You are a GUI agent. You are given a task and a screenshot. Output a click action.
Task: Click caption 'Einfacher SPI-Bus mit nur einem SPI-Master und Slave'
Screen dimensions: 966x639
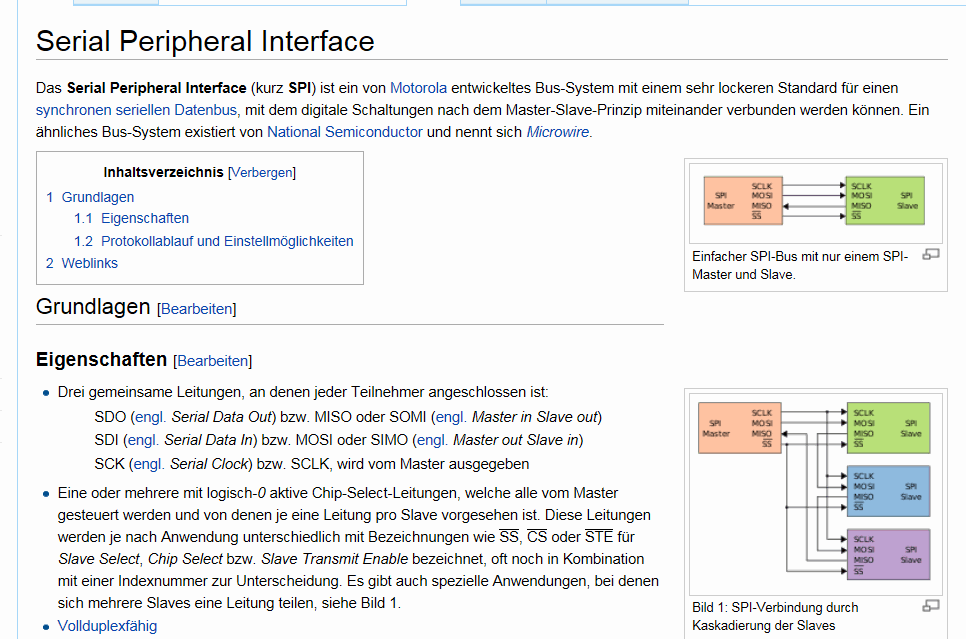(x=800, y=266)
